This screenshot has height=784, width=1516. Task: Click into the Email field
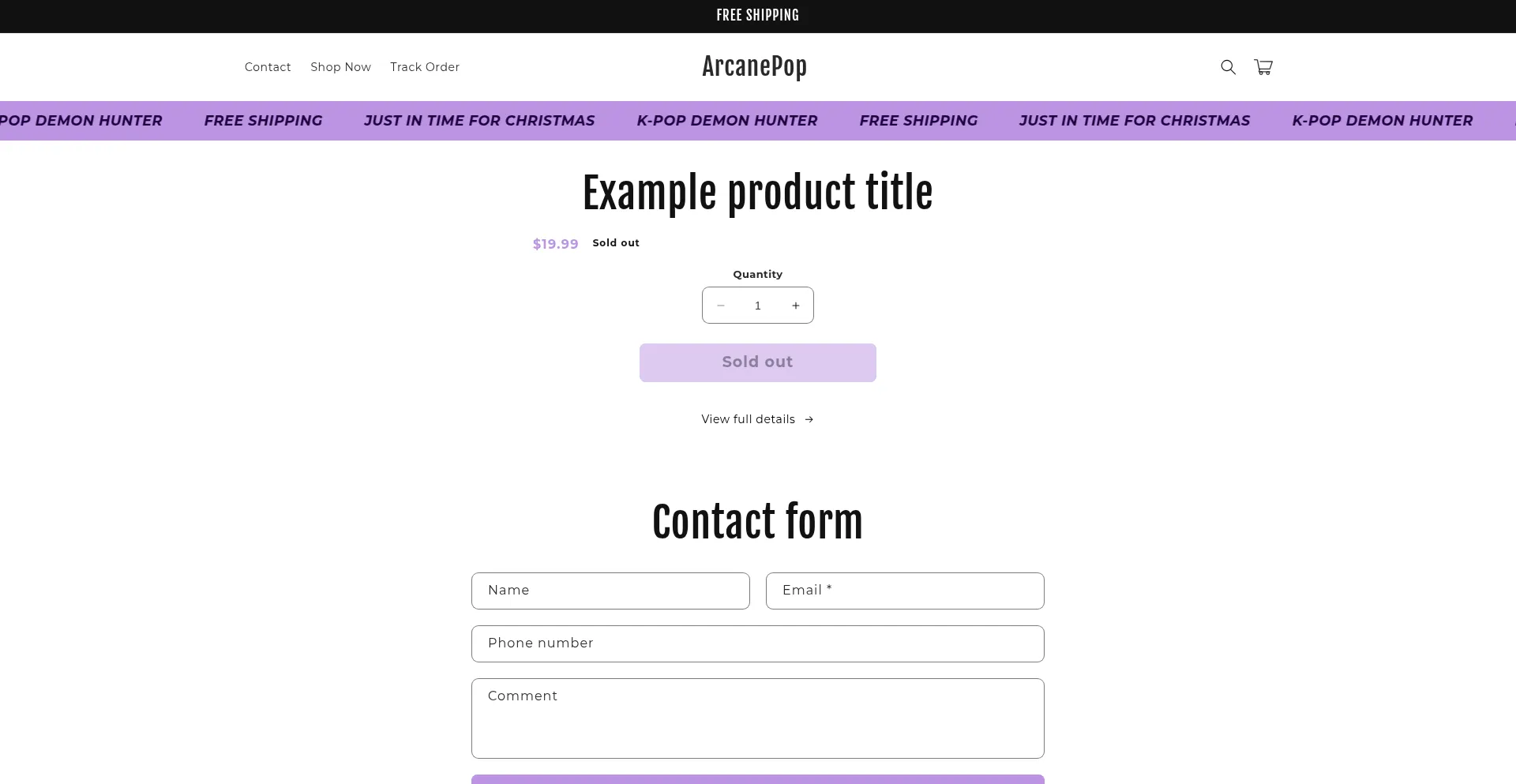pyautogui.click(x=905, y=591)
